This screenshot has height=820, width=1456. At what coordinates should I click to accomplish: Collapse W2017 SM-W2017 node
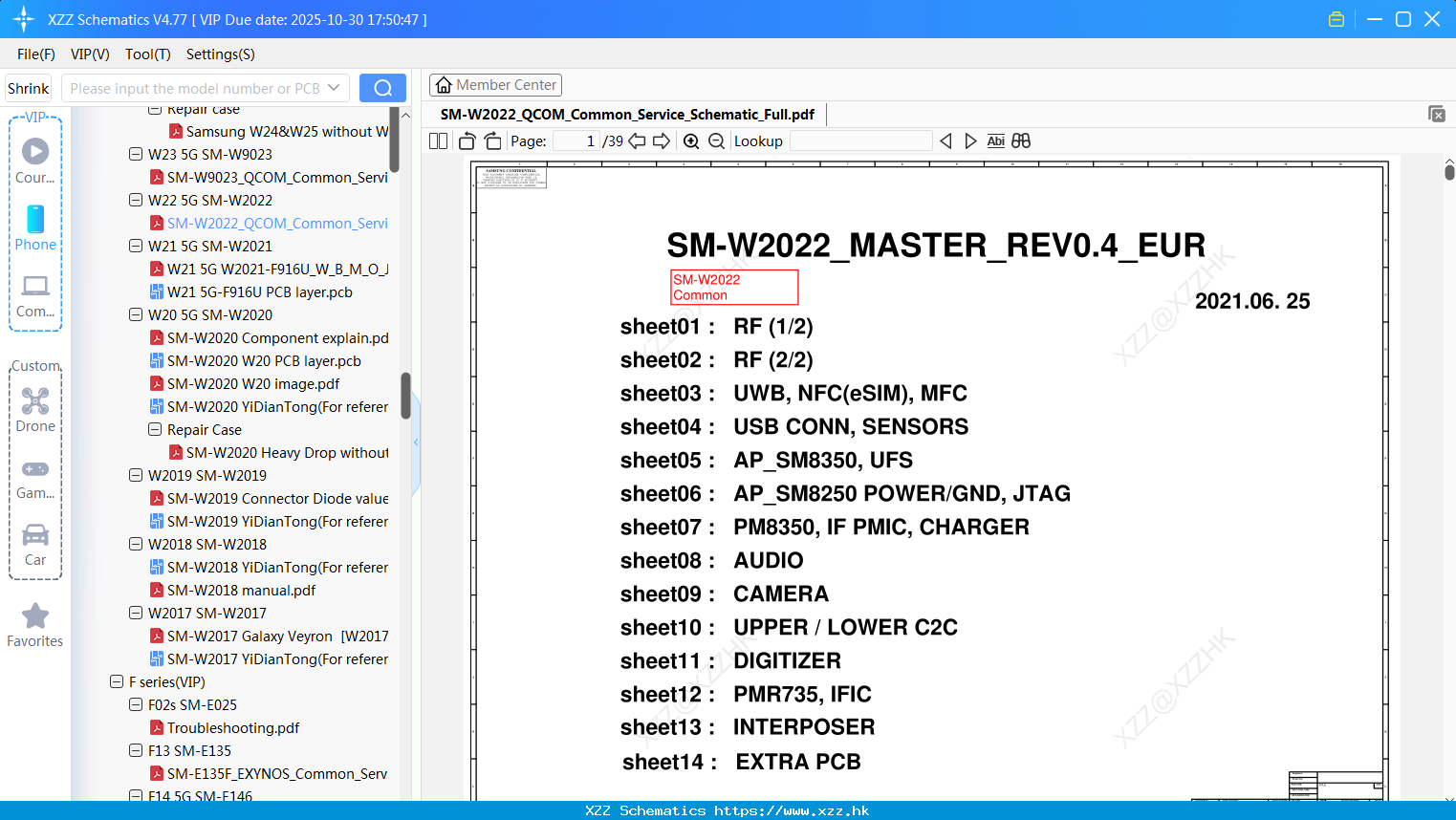pyautogui.click(x=136, y=613)
